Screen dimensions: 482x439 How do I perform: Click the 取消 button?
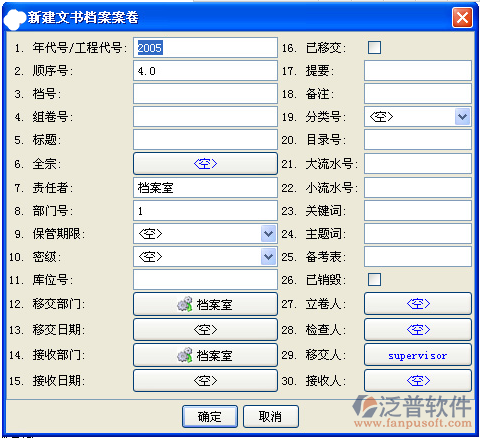[x=271, y=416]
